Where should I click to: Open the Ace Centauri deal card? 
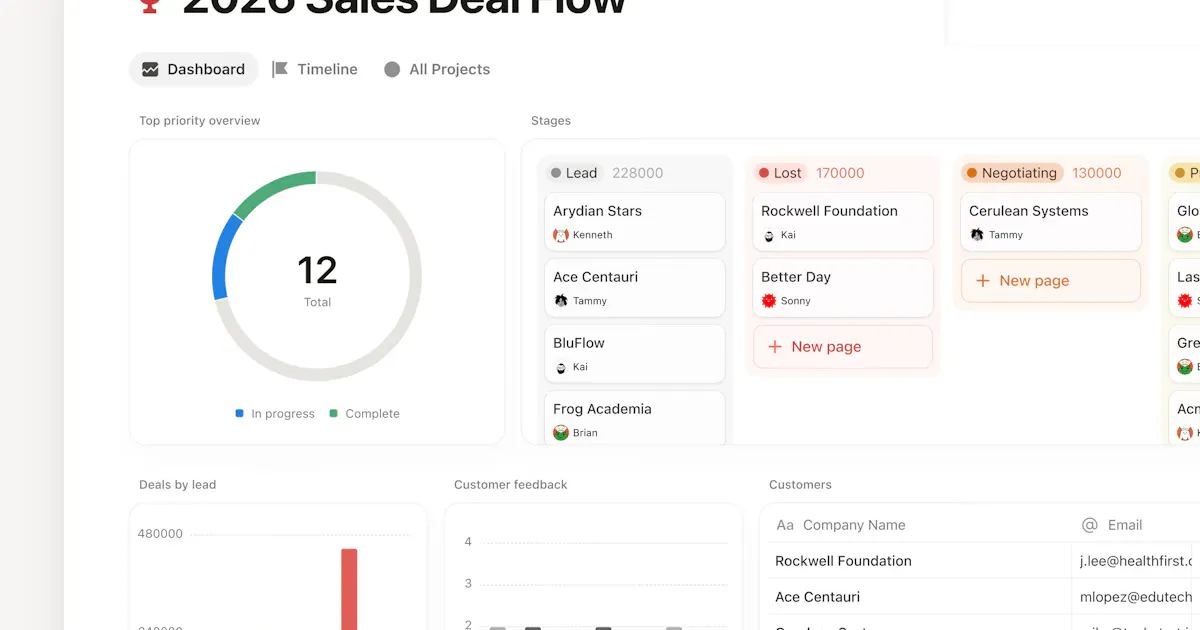(635, 288)
